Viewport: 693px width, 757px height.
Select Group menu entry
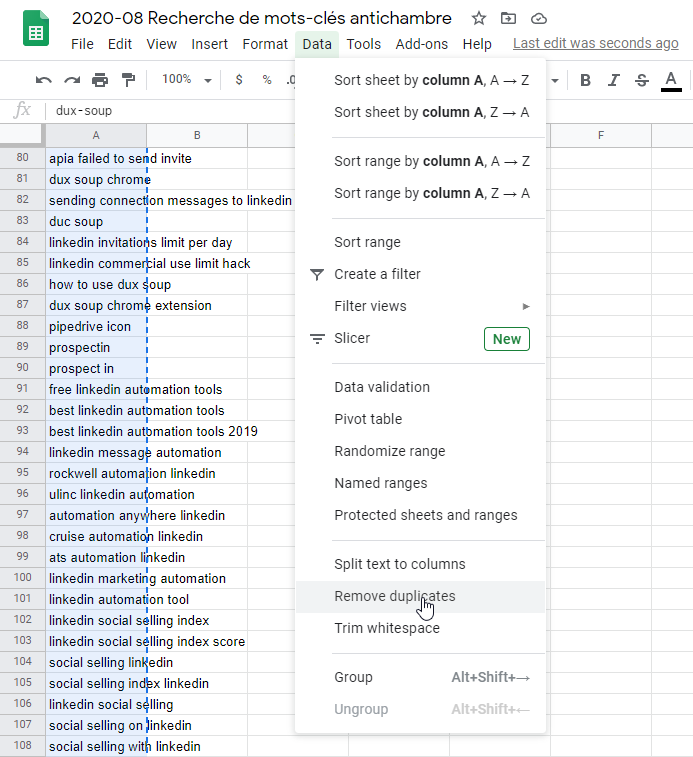click(420, 677)
